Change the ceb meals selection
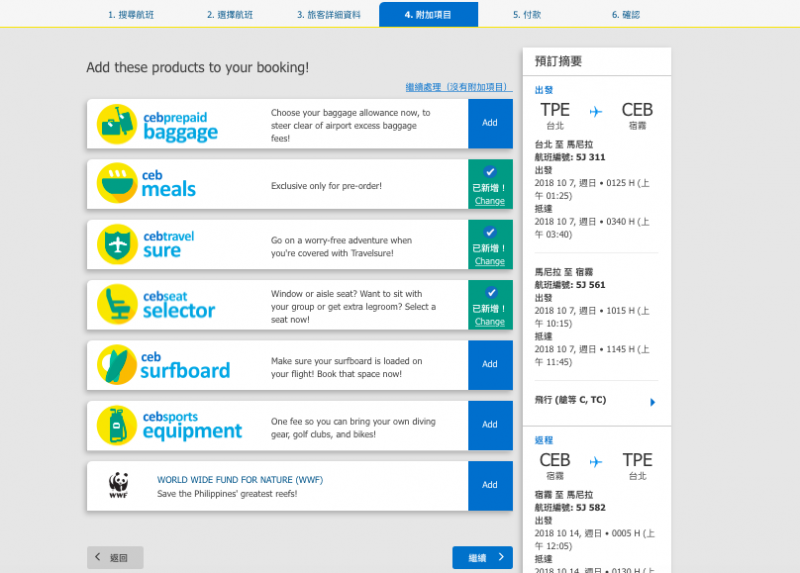800x573 pixels. tap(490, 201)
